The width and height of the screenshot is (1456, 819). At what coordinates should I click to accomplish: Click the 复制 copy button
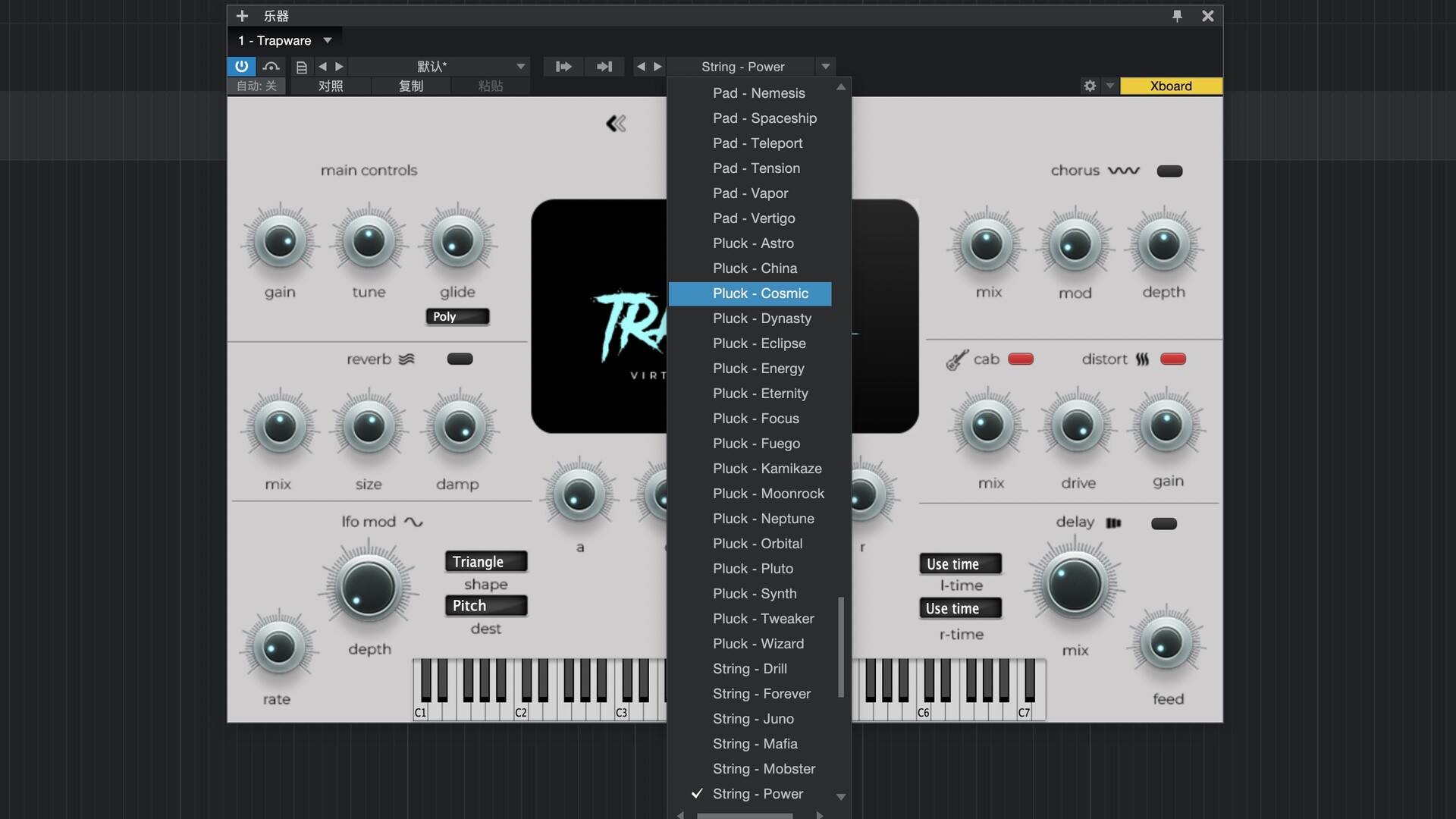pyautogui.click(x=410, y=86)
